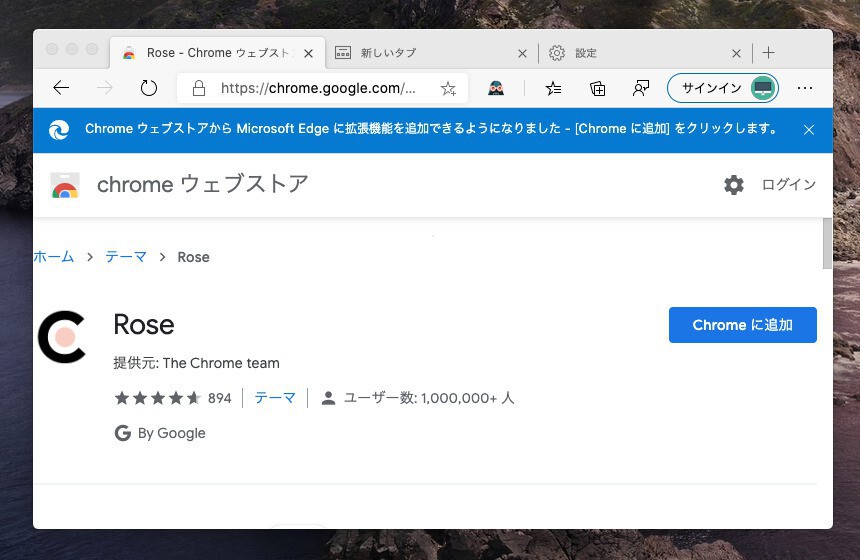The height and width of the screenshot is (560, 860).
Task: Go to ホーム in the breadcrumb
Action: point(54,257)
